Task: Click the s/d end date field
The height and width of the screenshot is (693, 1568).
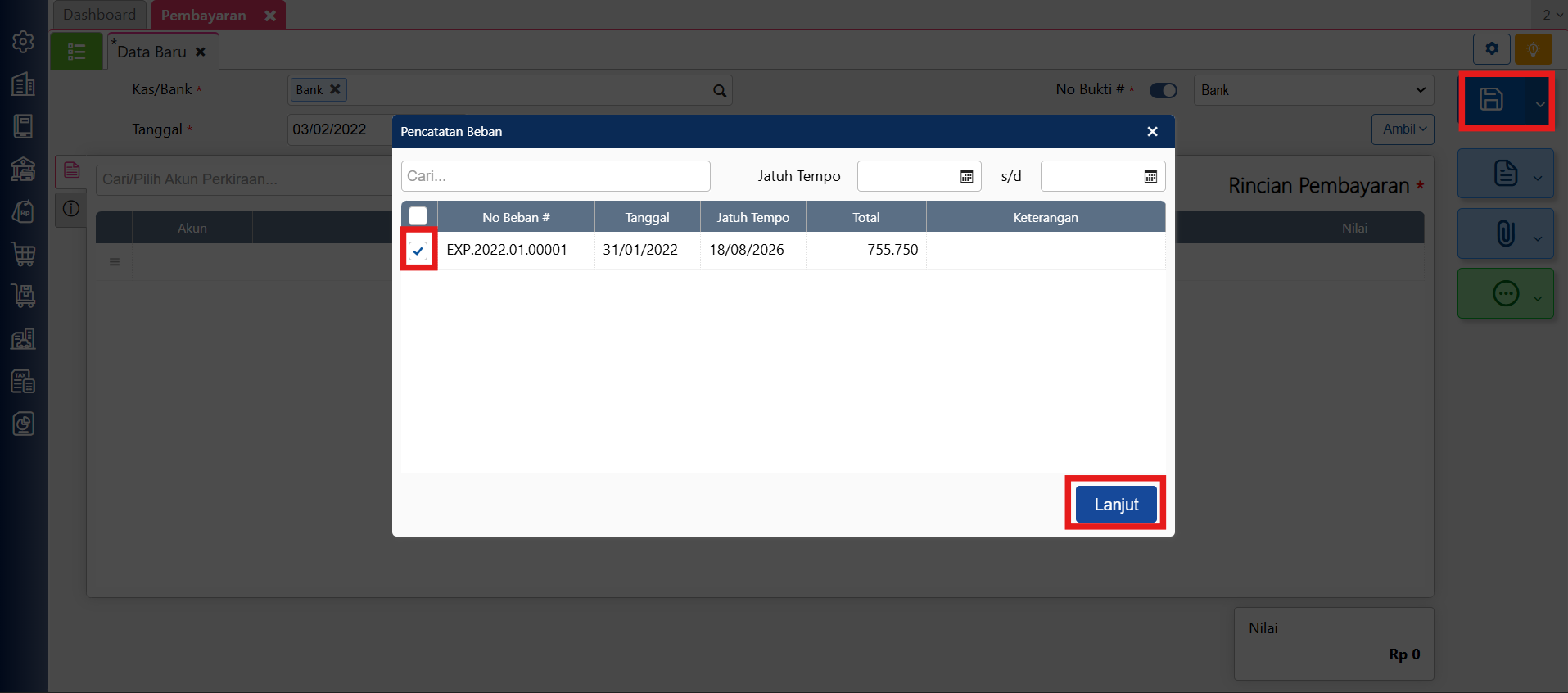Action: pyautogui.click(x=1103, y=176)
